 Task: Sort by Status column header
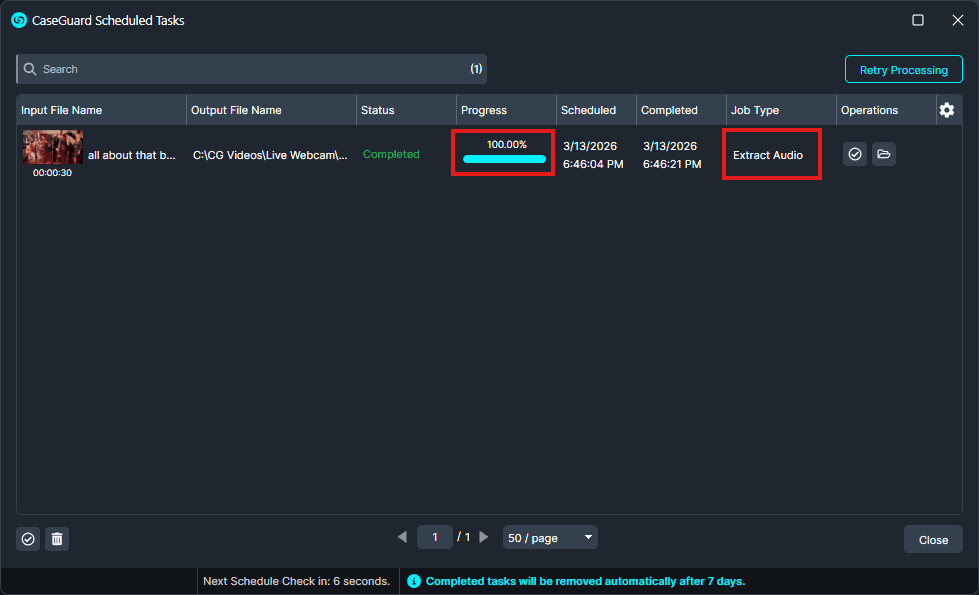pos(378,110)
